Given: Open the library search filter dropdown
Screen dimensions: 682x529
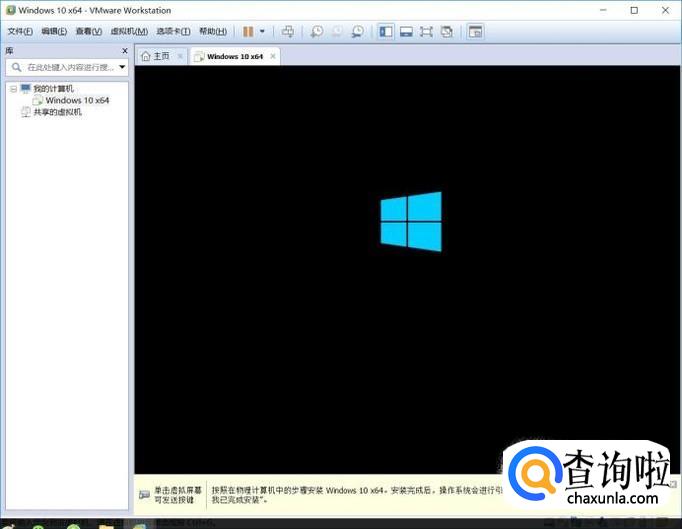Looking at the screenshot, I should [122, 67].
